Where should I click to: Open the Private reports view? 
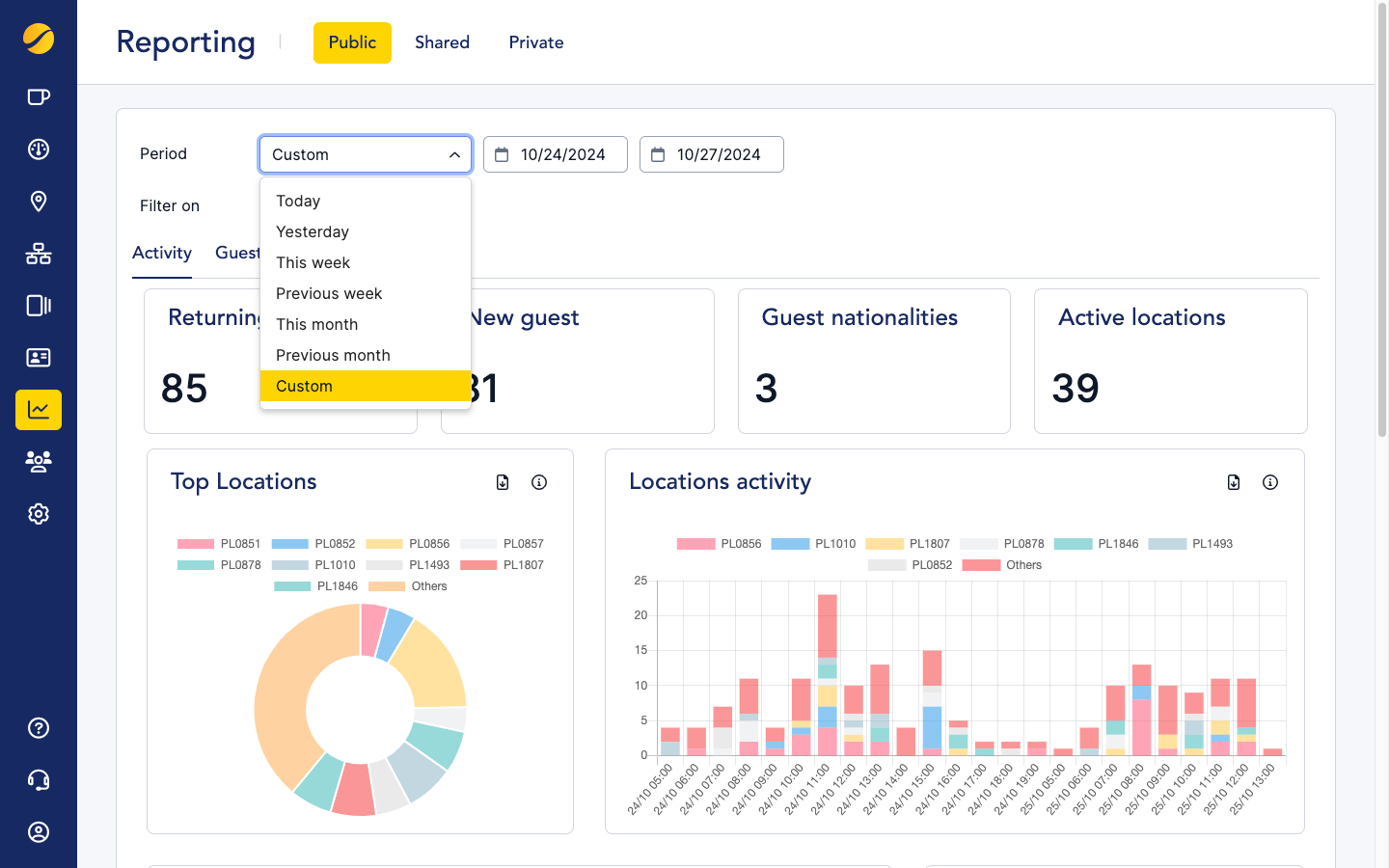coord(536,42)
